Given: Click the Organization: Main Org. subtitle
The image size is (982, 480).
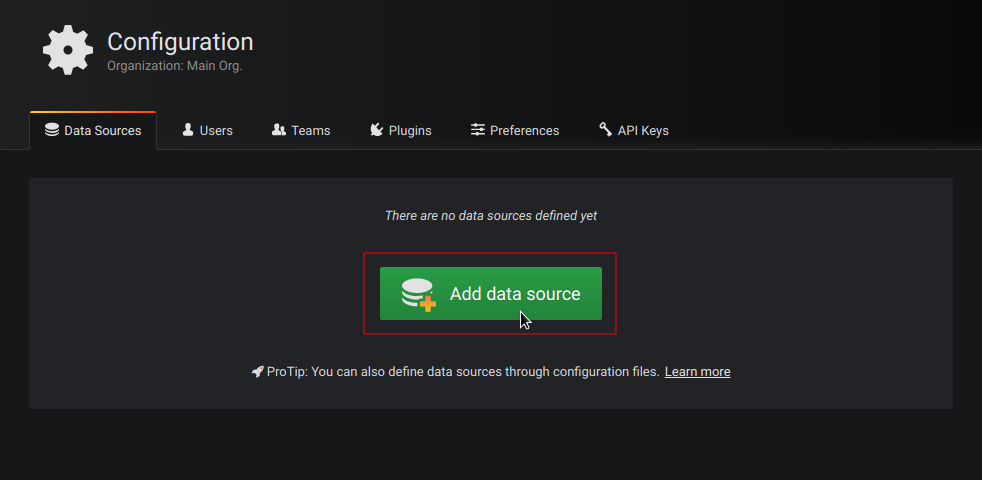Looking at the screenshot, I should [x=175, y=66].
